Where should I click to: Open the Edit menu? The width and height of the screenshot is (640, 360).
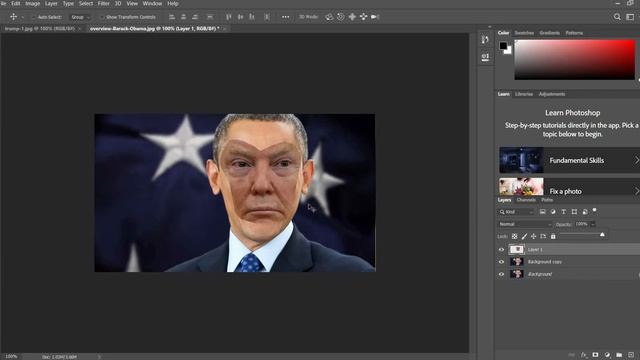[16, 3]
